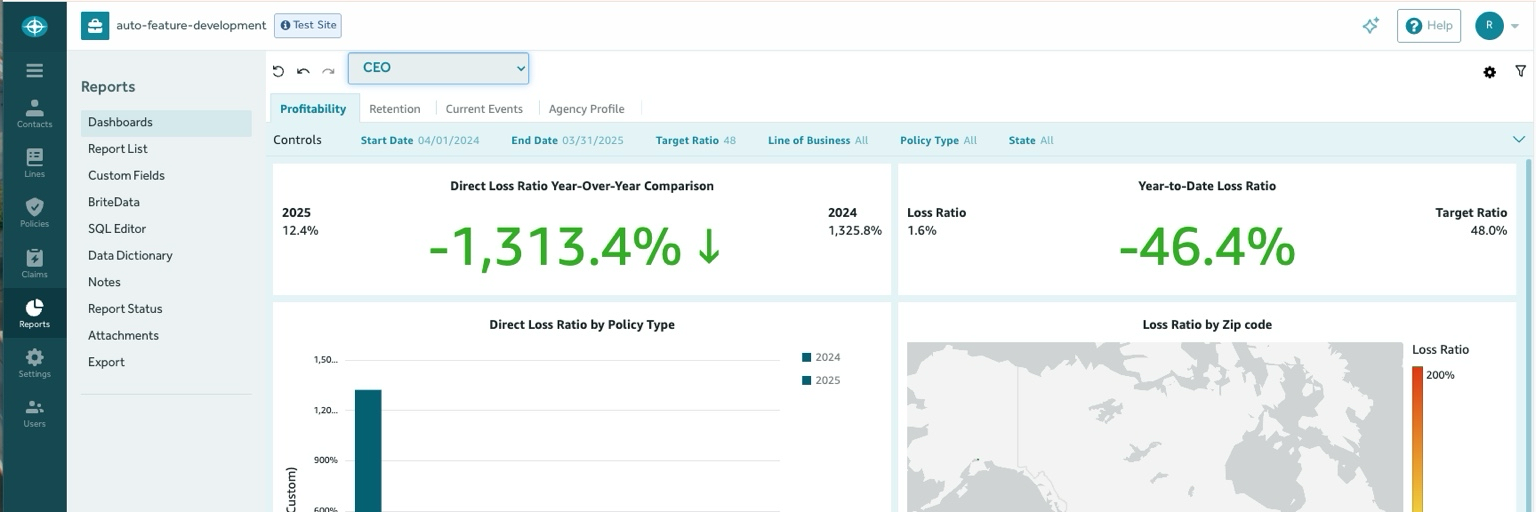Screen dimensions: 1536x512
Task: Click the 2025 value 12.4%
Action: (x=300, y=231)
